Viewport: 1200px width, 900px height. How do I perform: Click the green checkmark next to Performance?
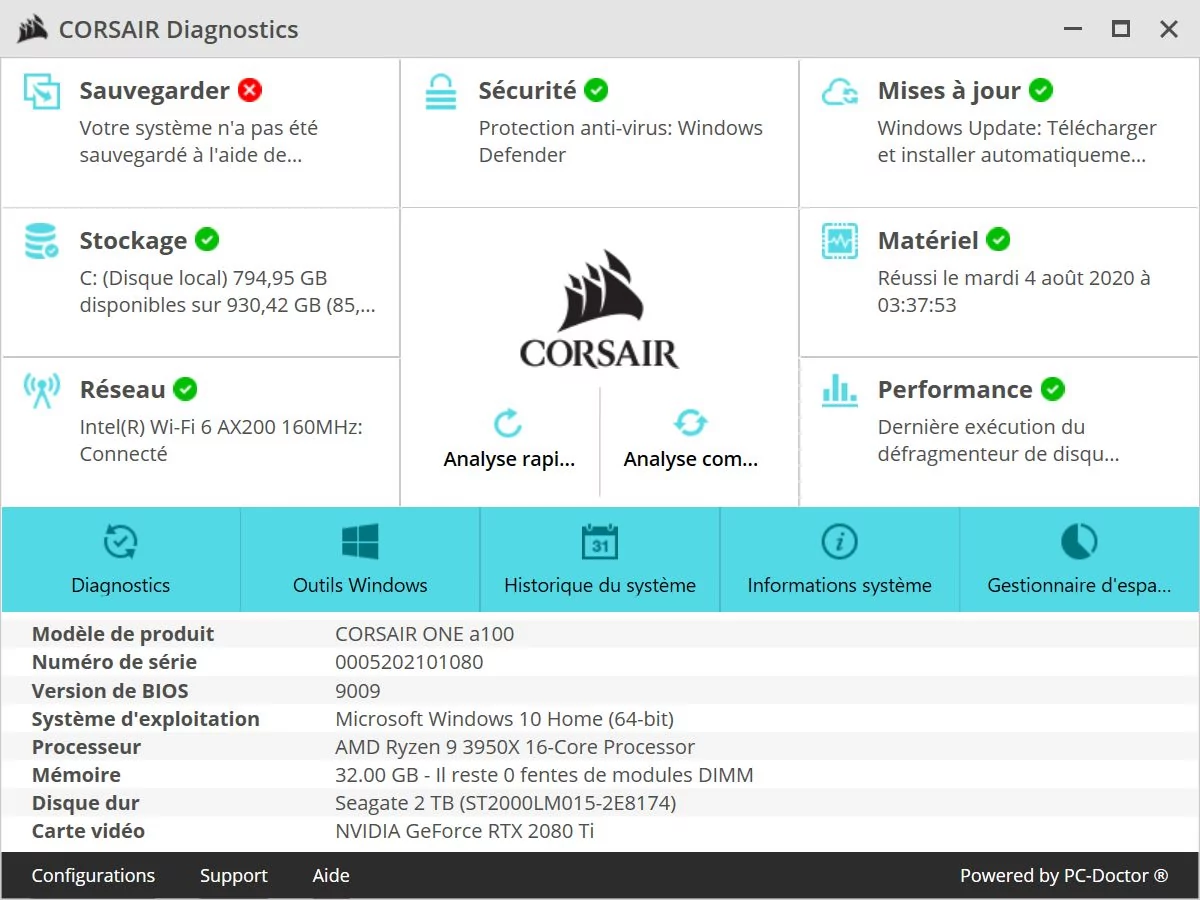click(1052, 389)
